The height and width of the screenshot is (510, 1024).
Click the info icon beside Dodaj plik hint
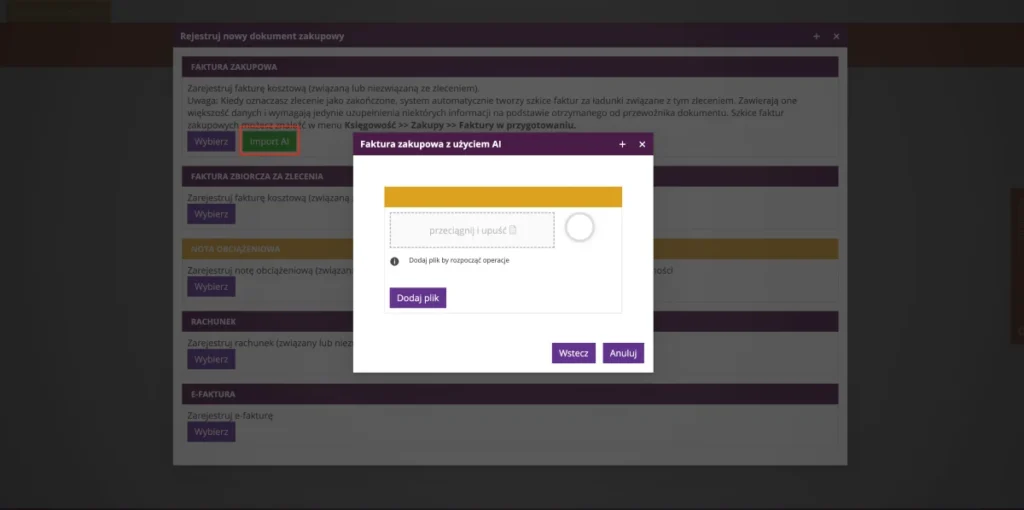[x=394, y=261]
